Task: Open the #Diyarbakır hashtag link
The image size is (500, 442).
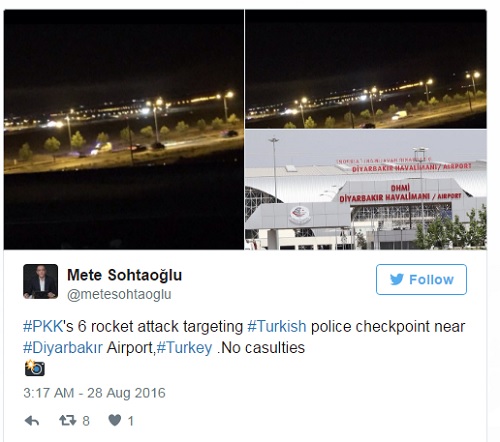Action: (63, 348)
